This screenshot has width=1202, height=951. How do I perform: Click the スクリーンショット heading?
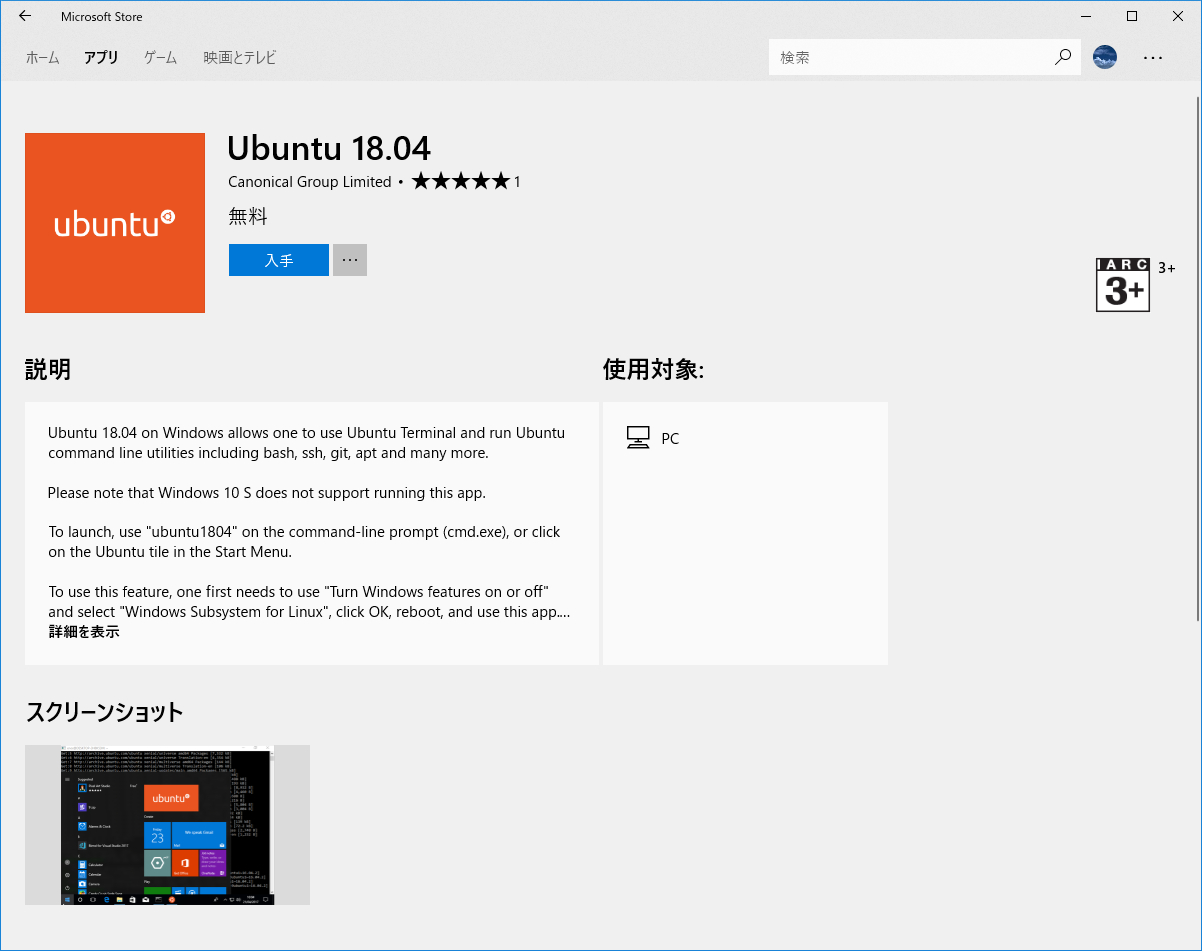(105, 712)
